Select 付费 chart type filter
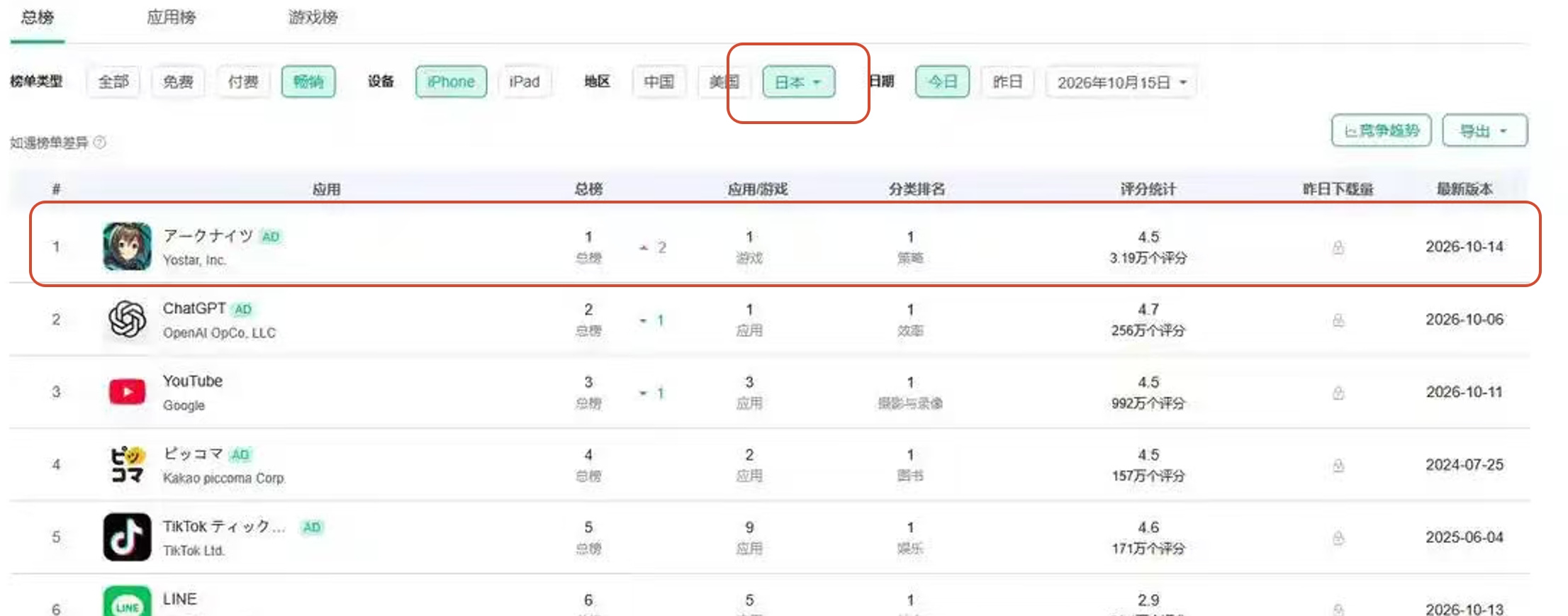The height and width of the screenshot is (616, 1568). click(243, 82)
